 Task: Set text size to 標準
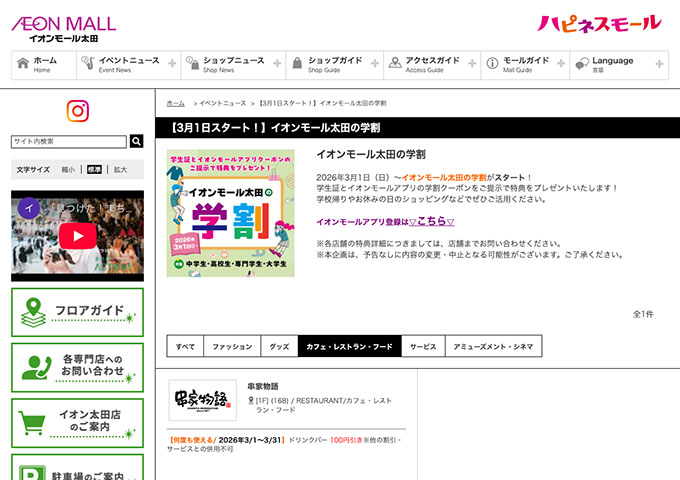pyautogui.click(x=94, y=170)
